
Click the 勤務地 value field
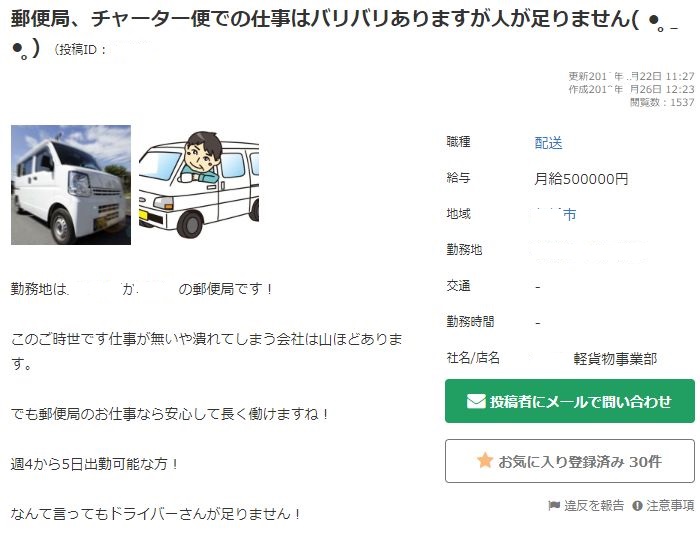pyautogui.click(x=589, y=250)
